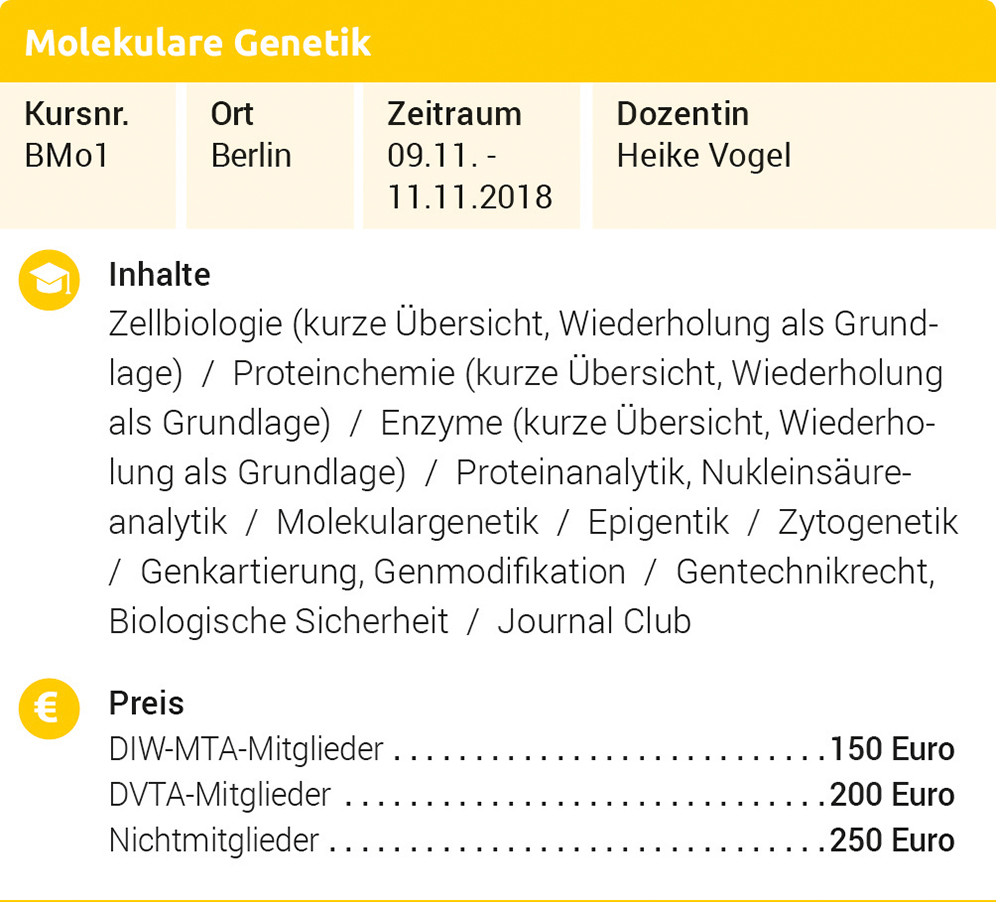Select the Zeitraum date 11.11.2018
This screenshot has height=902, width=996.
click(x=470, y=196)
